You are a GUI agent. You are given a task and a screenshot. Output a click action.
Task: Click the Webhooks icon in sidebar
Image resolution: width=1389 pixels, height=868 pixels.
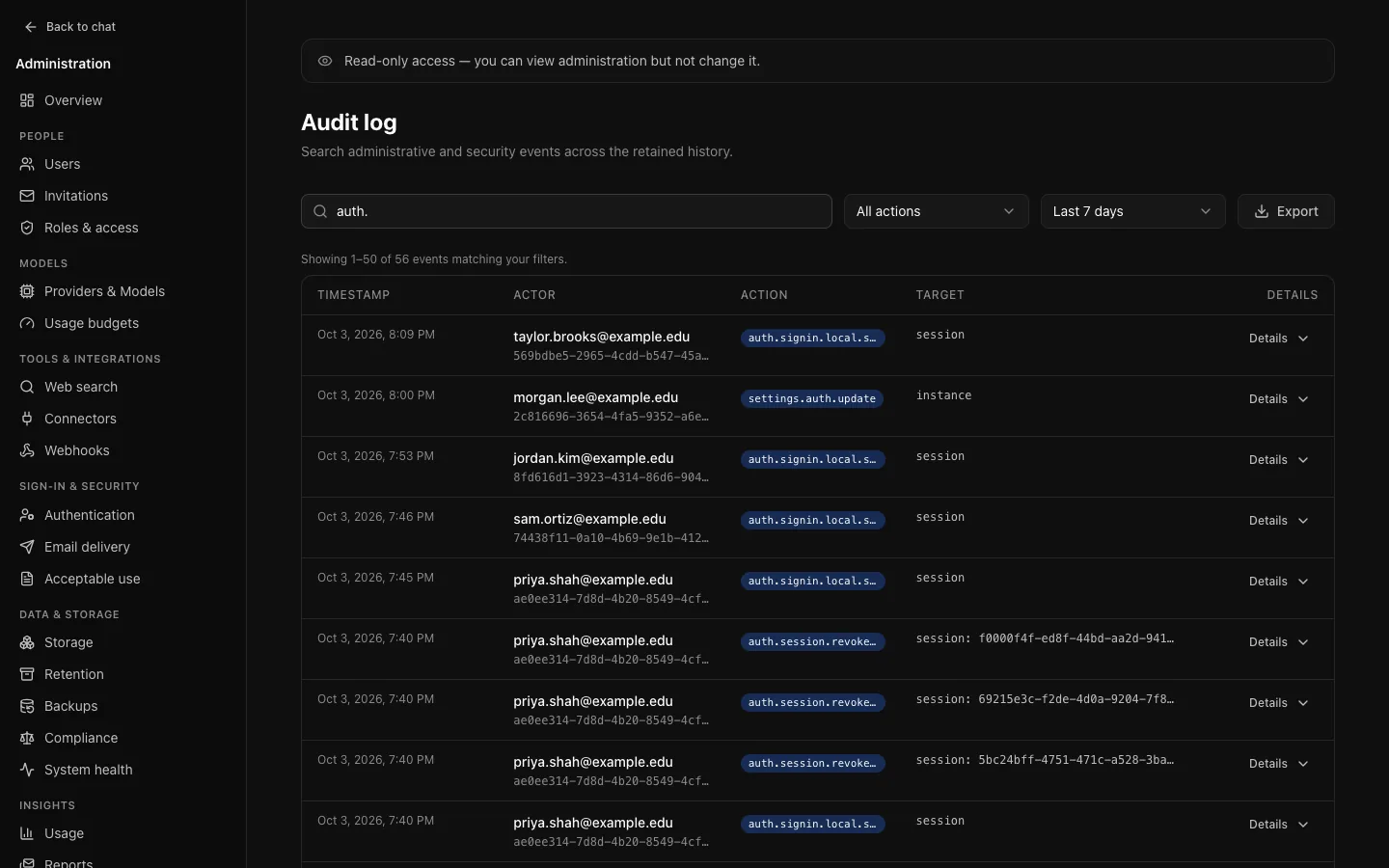point(27,450)
